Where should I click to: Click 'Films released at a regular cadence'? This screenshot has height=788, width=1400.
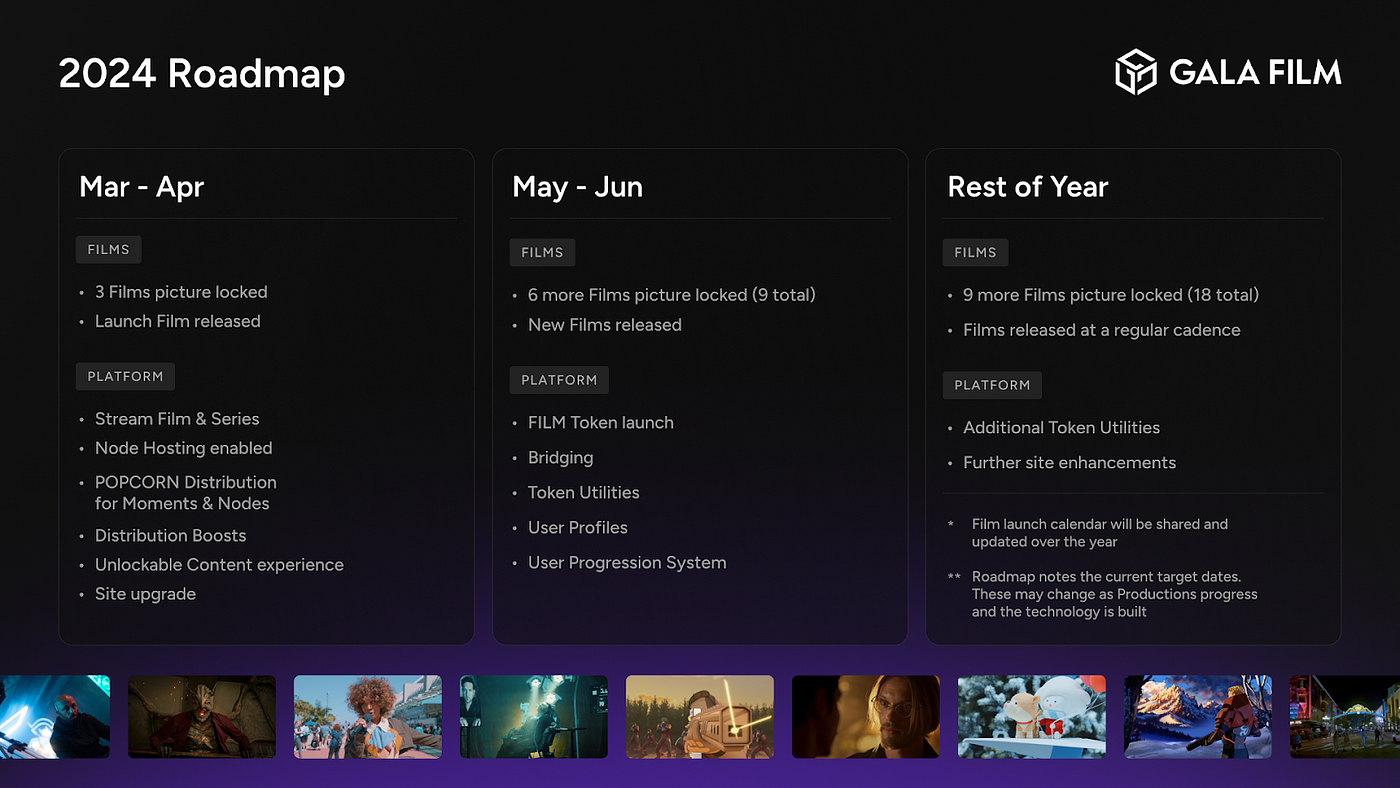click(1102, 330)
